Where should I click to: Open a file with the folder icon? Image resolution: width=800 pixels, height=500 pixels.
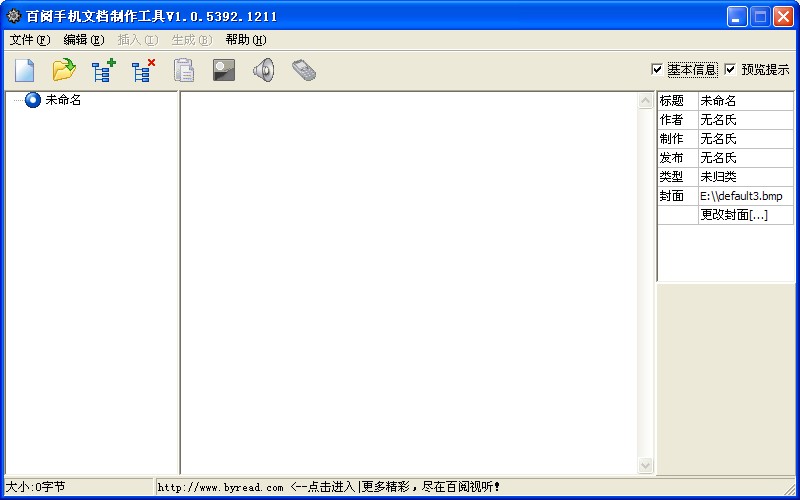click(64, 70)
